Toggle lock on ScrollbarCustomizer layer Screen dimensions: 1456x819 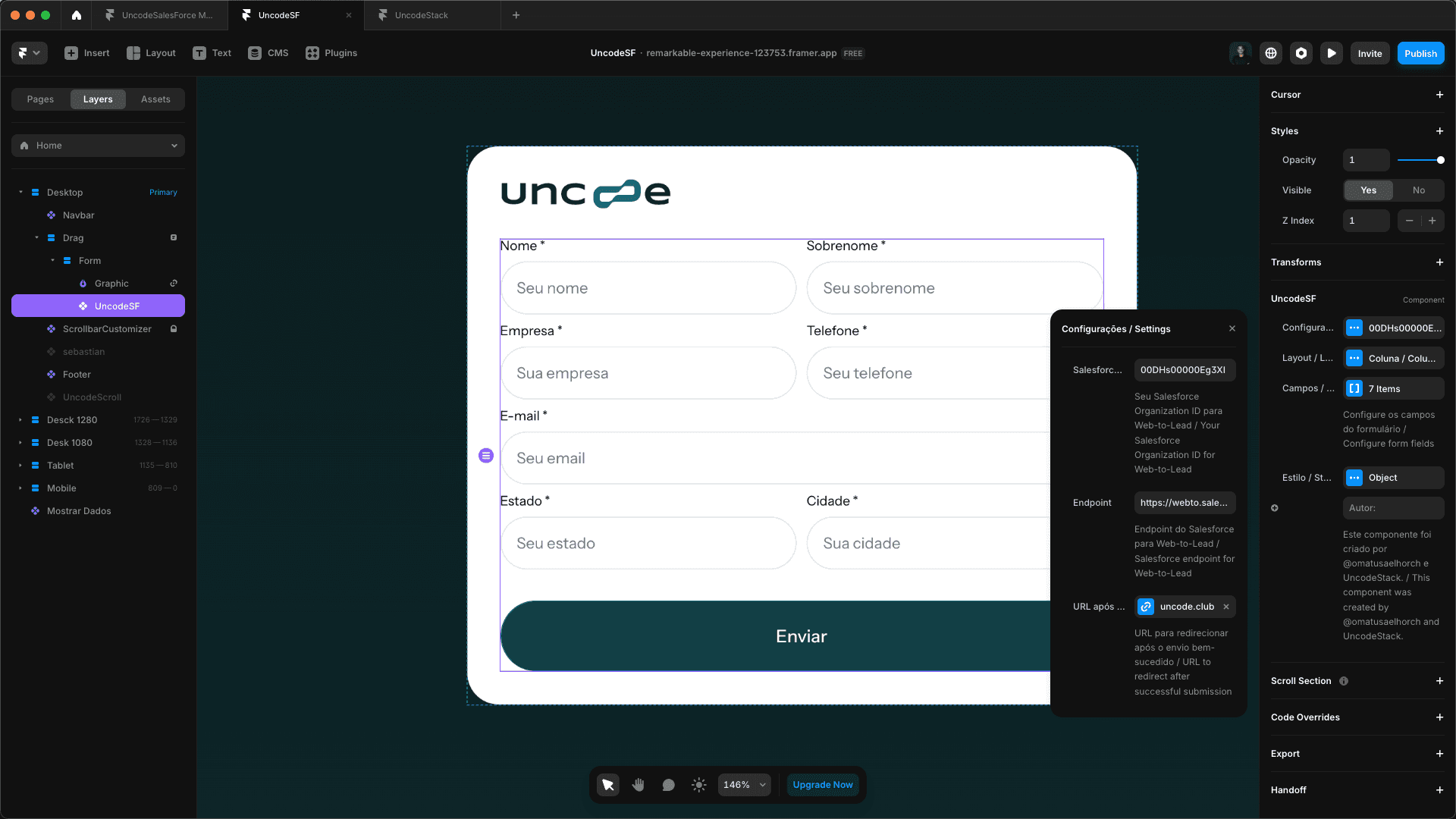174,329
